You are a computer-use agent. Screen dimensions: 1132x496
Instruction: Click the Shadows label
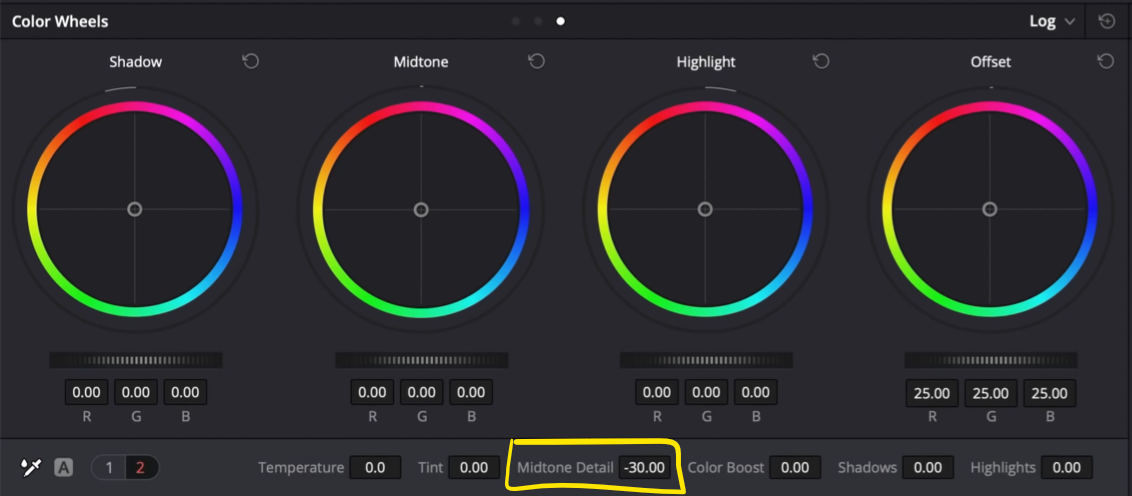click(867, 467)
